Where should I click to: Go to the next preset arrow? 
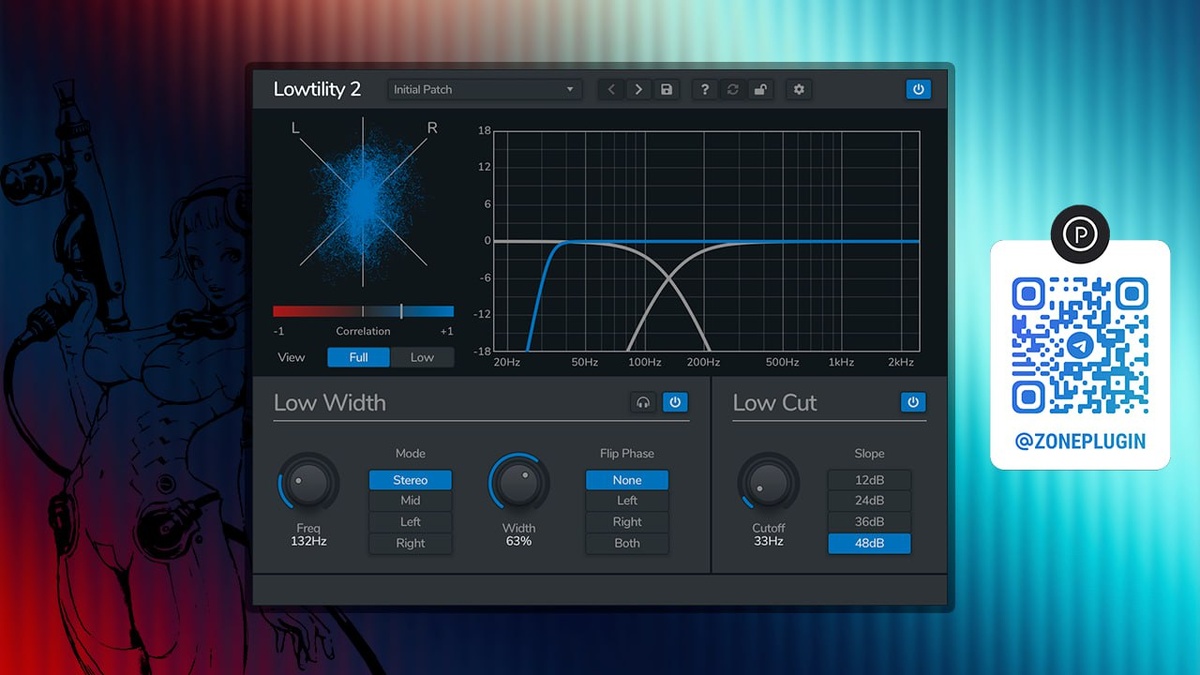tap(639, 89)
